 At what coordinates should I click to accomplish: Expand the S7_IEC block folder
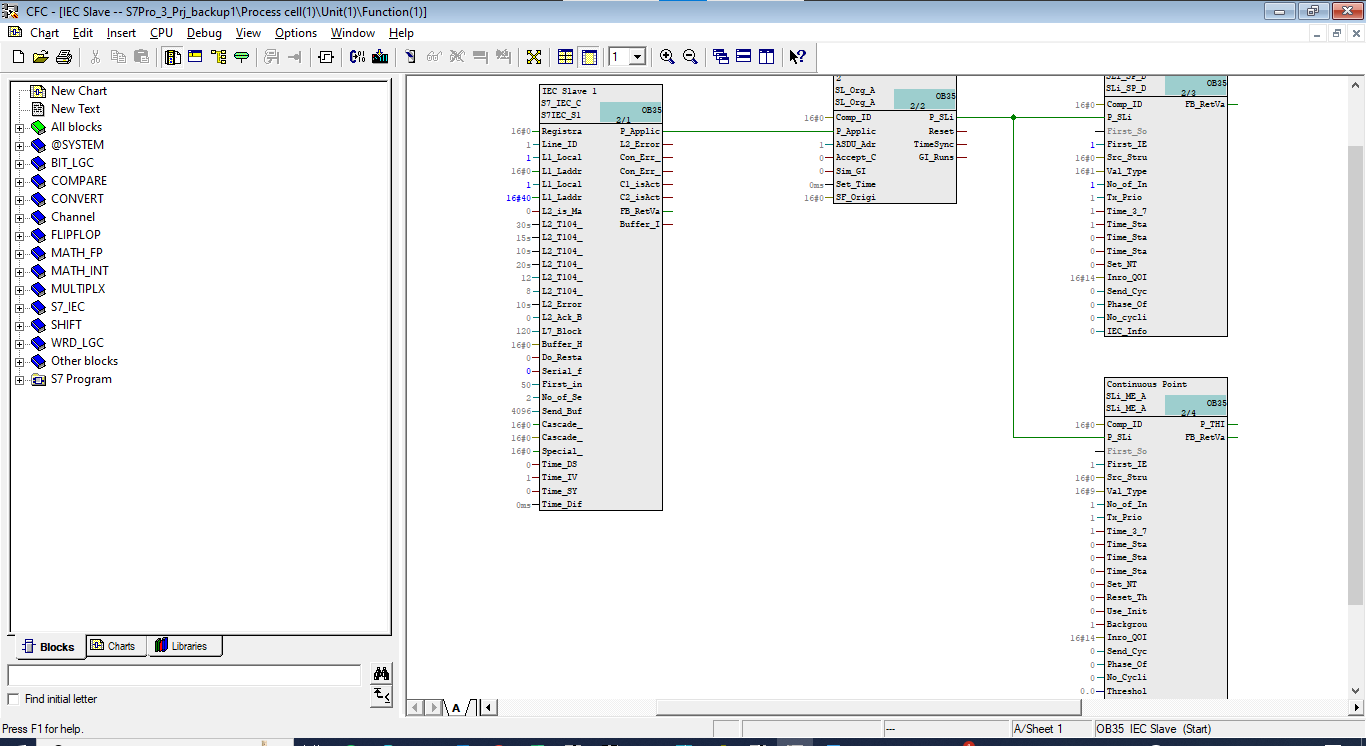tap(19, 307)
